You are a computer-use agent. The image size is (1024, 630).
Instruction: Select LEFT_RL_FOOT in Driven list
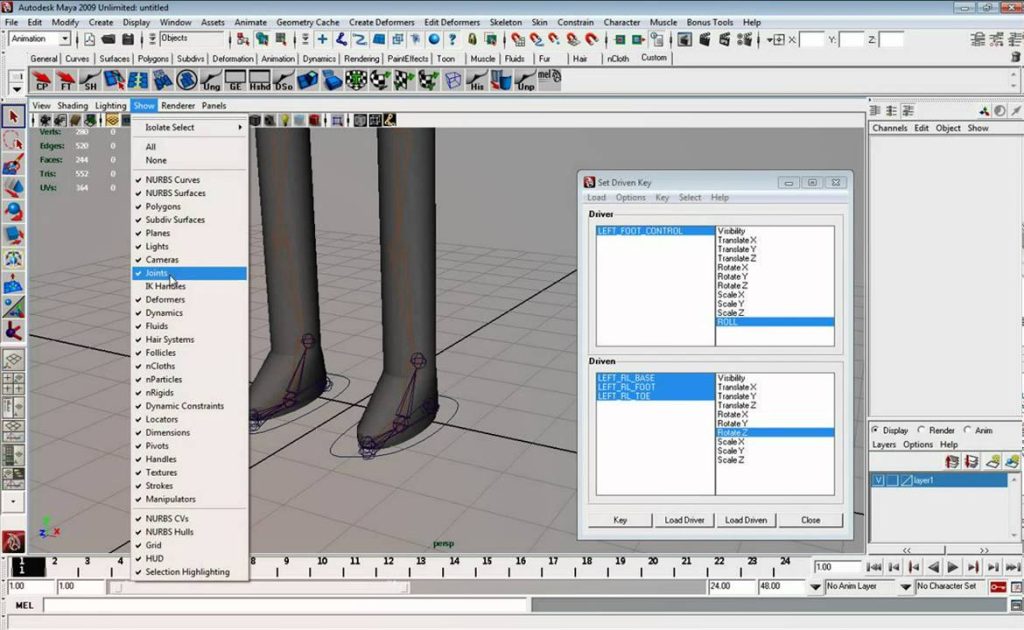(656, 387)
